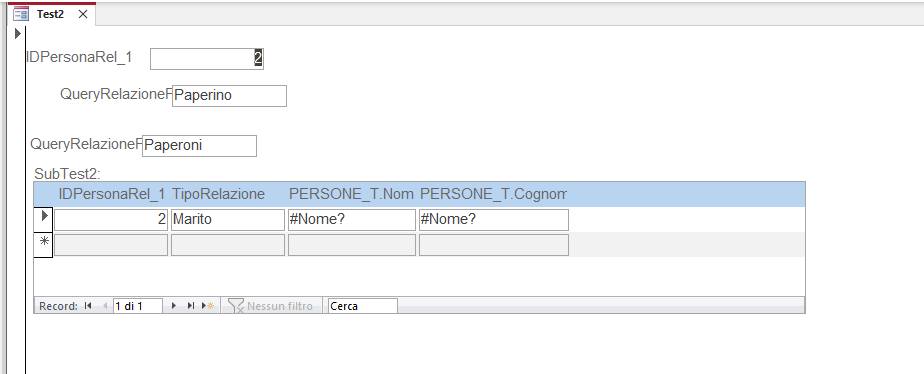924x374 pixels.
Task: Switch to the Test2 tab
Action: [x=50, y=15]
